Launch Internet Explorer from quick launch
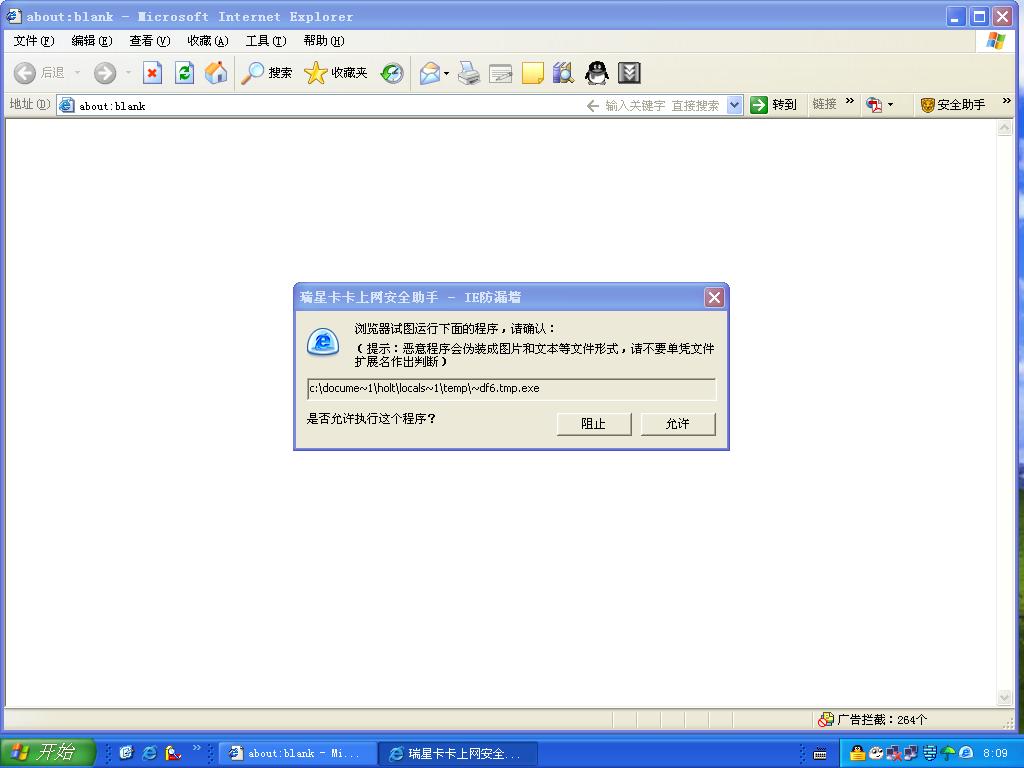Image resolution: width=1024 pixels, height=768 pixels. point(150,752)
